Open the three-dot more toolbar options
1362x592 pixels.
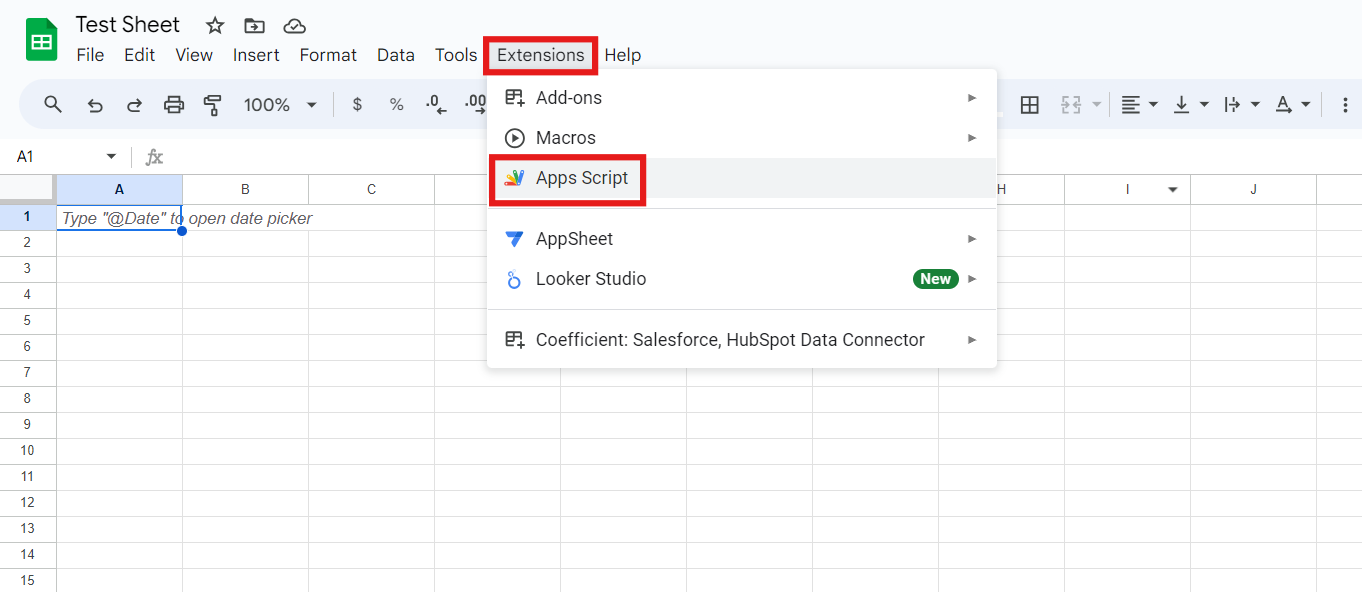point(1345,104)
